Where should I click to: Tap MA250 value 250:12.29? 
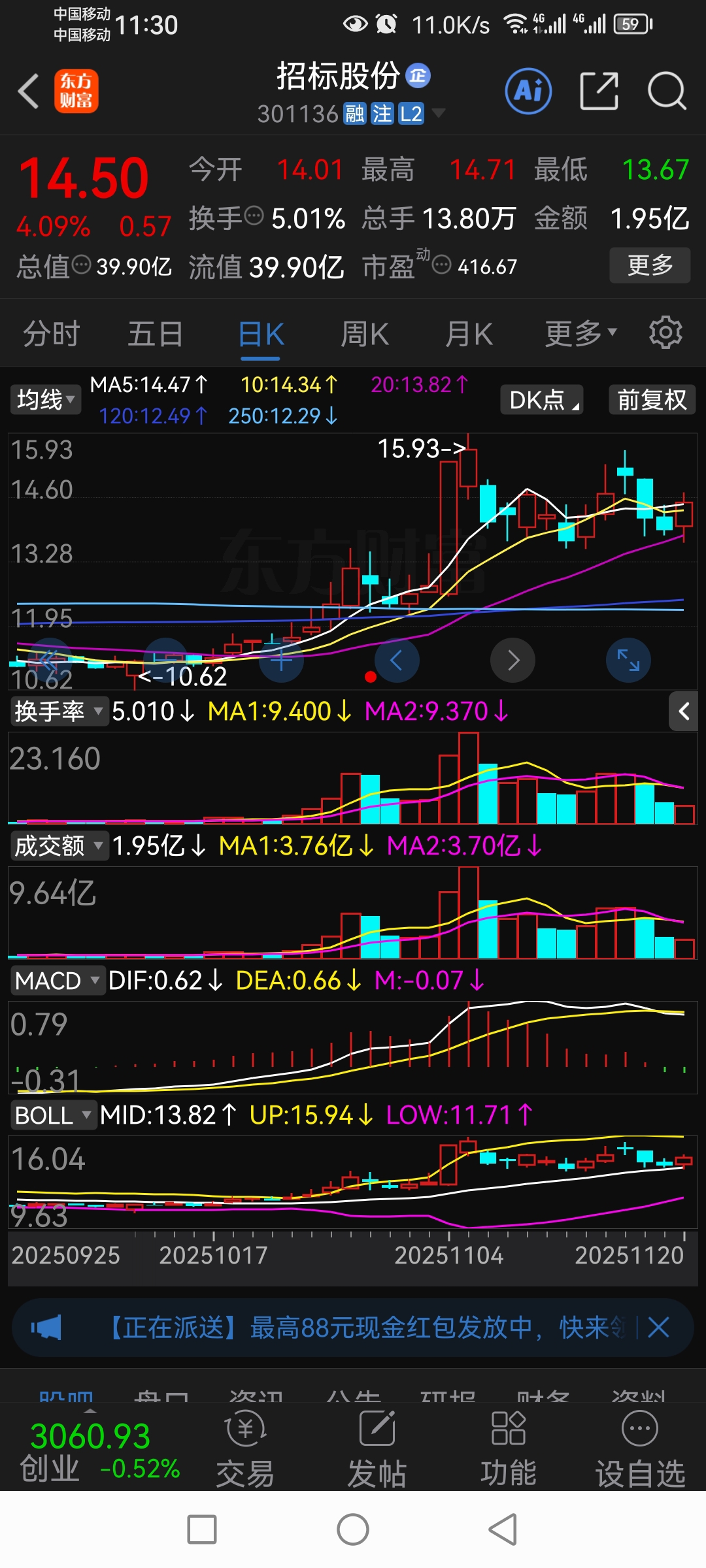pyautogui.click(x=283, y=416)
